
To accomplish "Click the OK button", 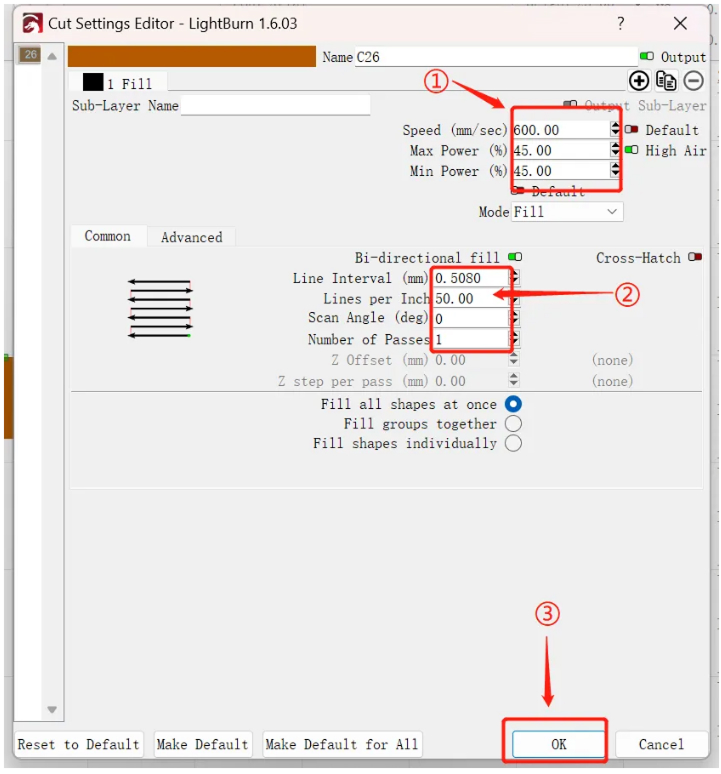I will coord(558,744).
